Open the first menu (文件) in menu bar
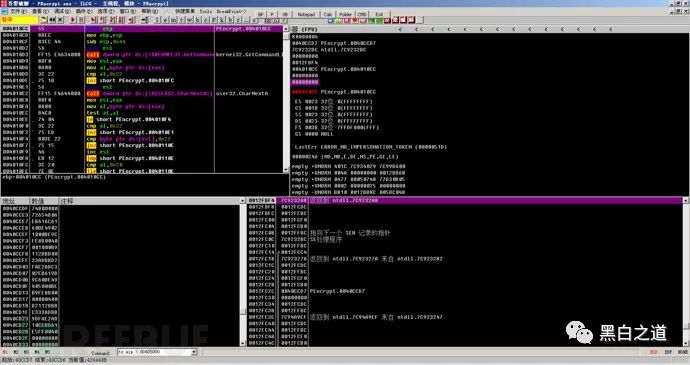 [x=18, y=11]
